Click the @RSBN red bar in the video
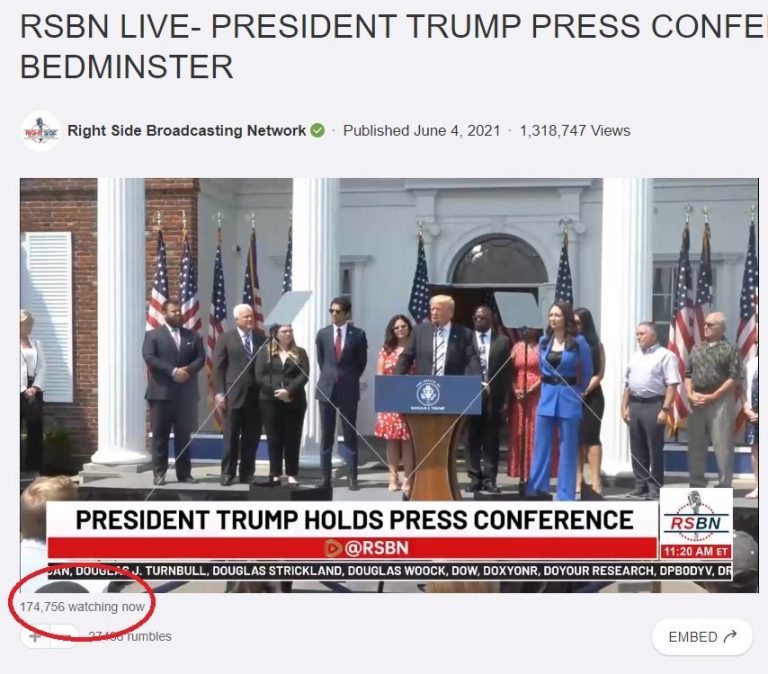The image size is (768, 674). pos(353,548)
